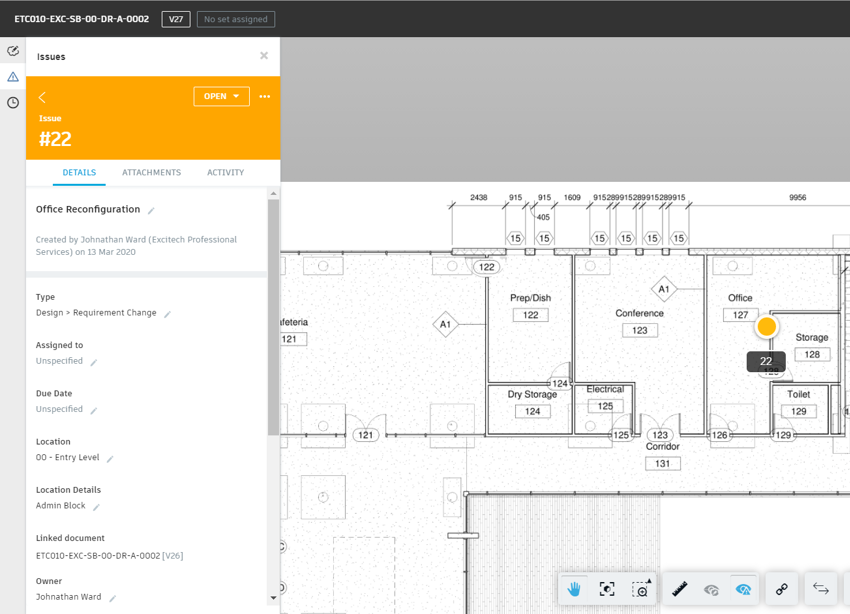Close the Issues panel

coord(264,56)
